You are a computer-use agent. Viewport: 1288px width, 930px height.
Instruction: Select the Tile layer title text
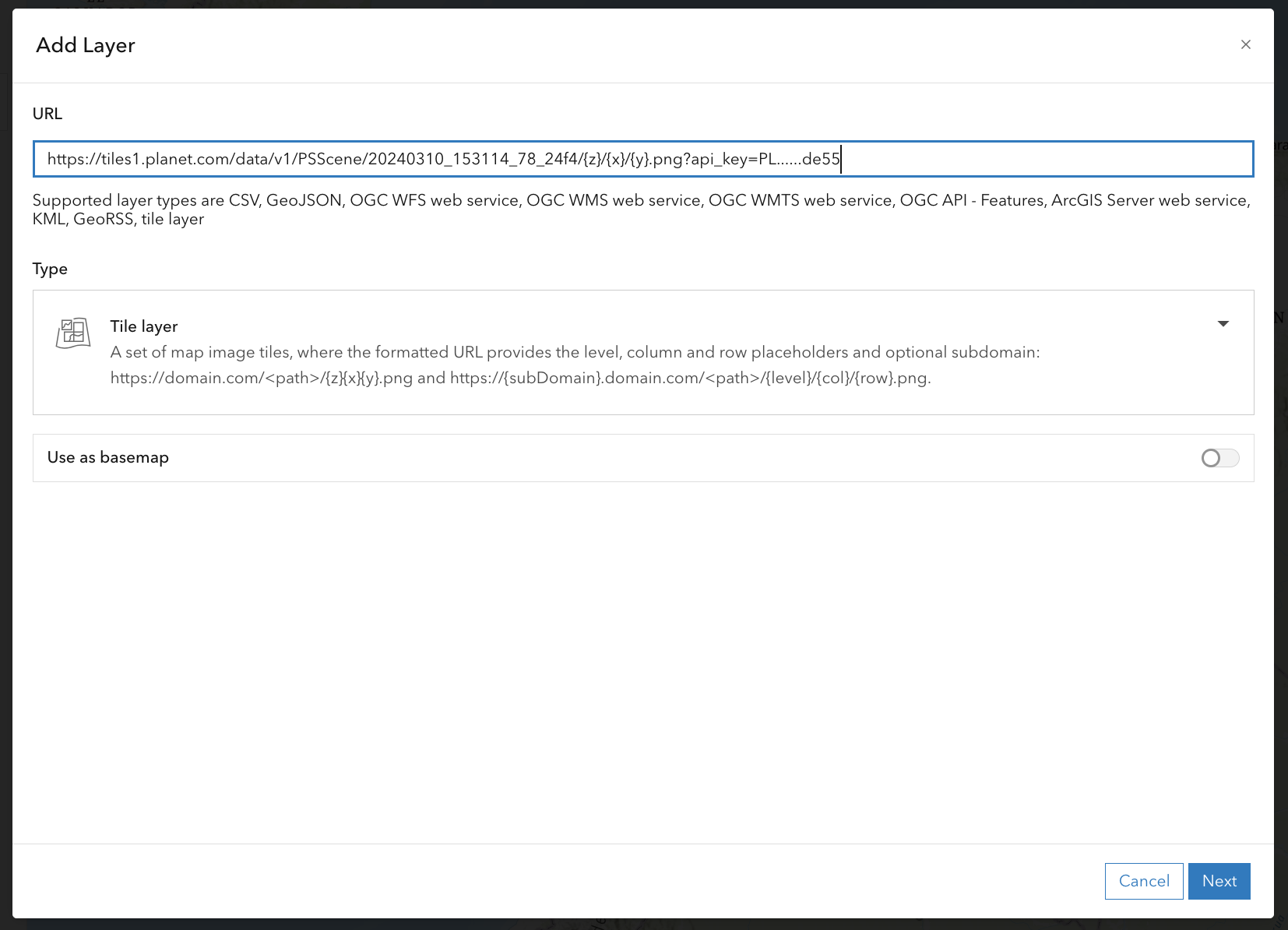click(x=144, y=326)
